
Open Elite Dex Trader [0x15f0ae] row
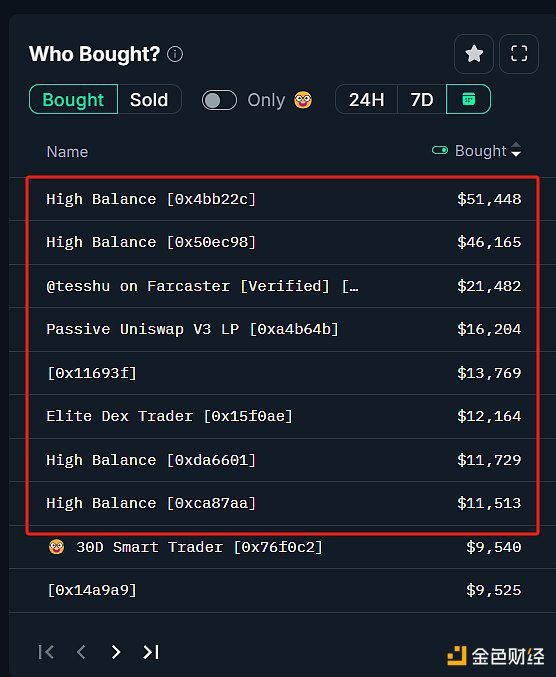pyautogui.click(x=283, y=416)
